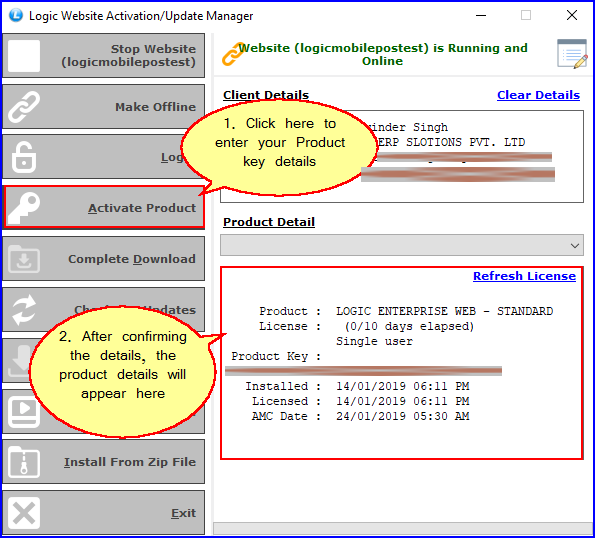The height and width of the screenshot is (538, 595).
Task: Click the '(0/10 days elapsed)' license text
Action: pyautogui.click(x=409, y=326)
